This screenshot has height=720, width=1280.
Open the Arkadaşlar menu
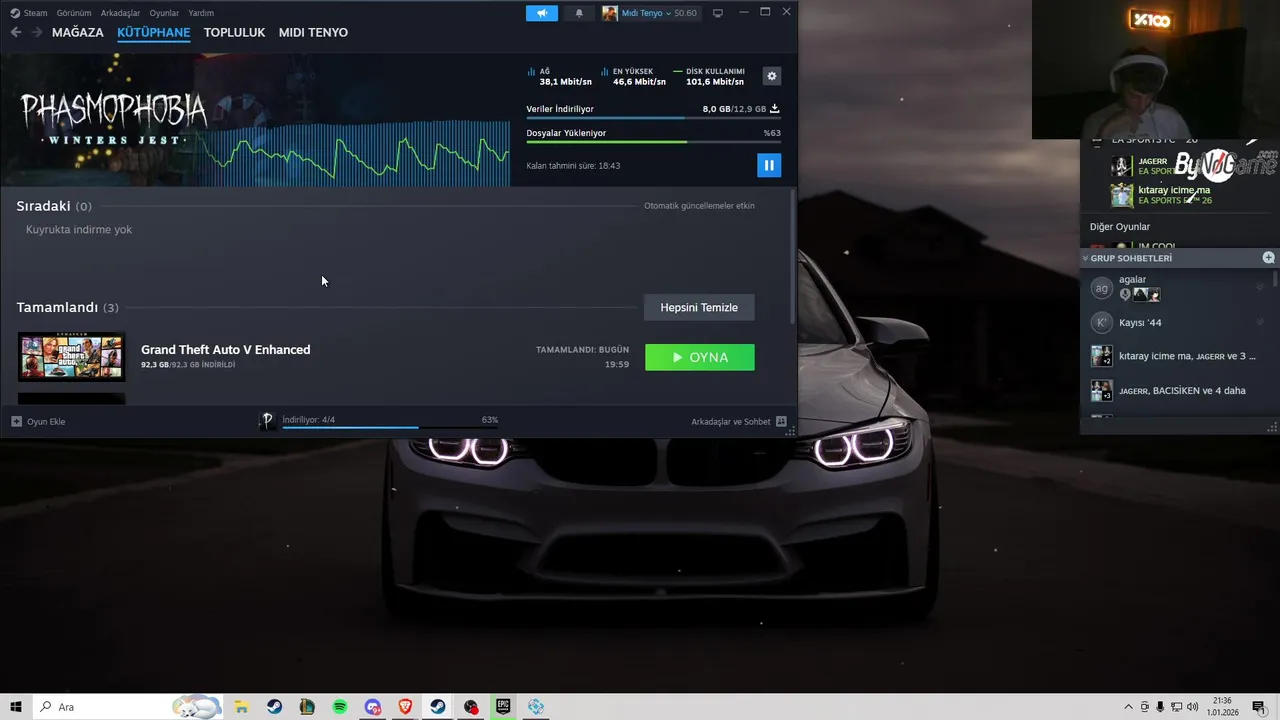[x=121, y=13]
